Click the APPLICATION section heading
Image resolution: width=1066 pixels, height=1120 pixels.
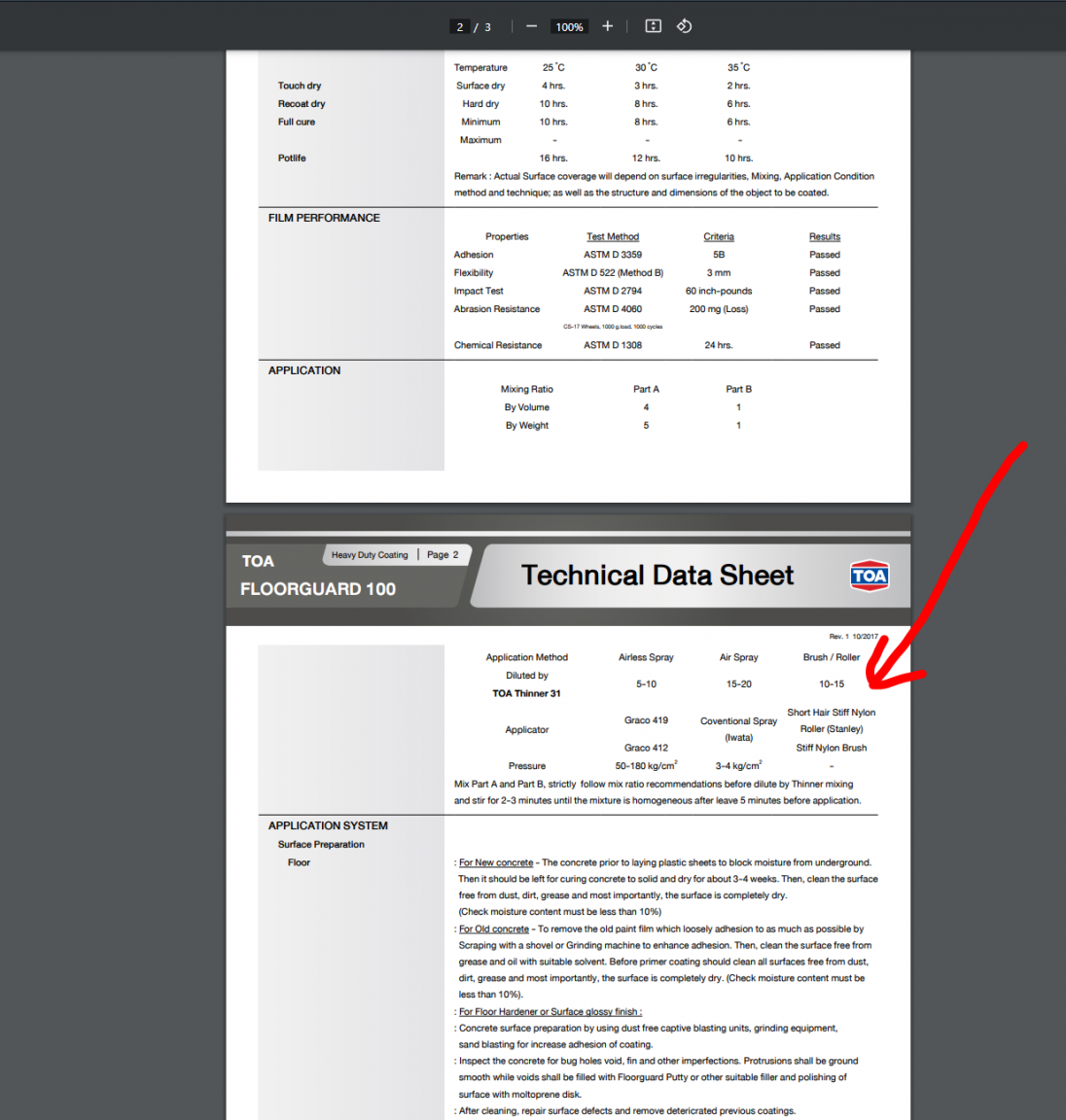click(304, 370)
